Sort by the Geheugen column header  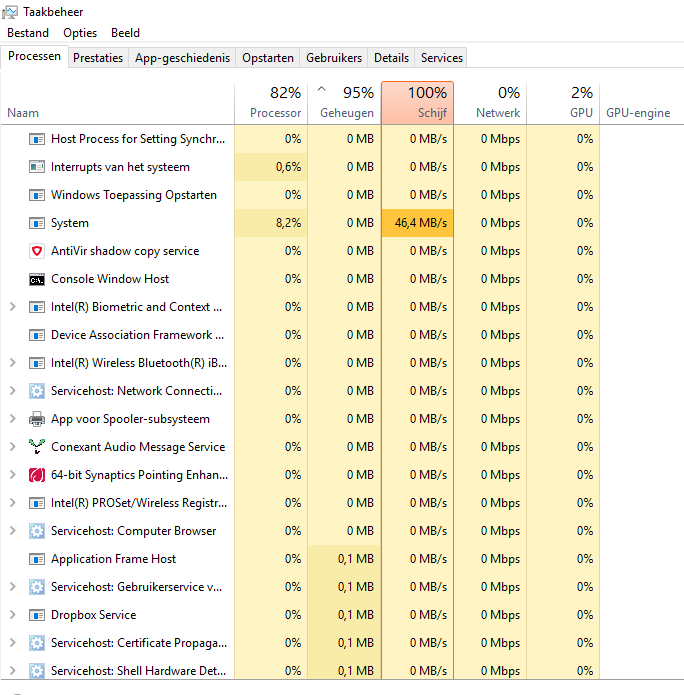click(344, 103)
